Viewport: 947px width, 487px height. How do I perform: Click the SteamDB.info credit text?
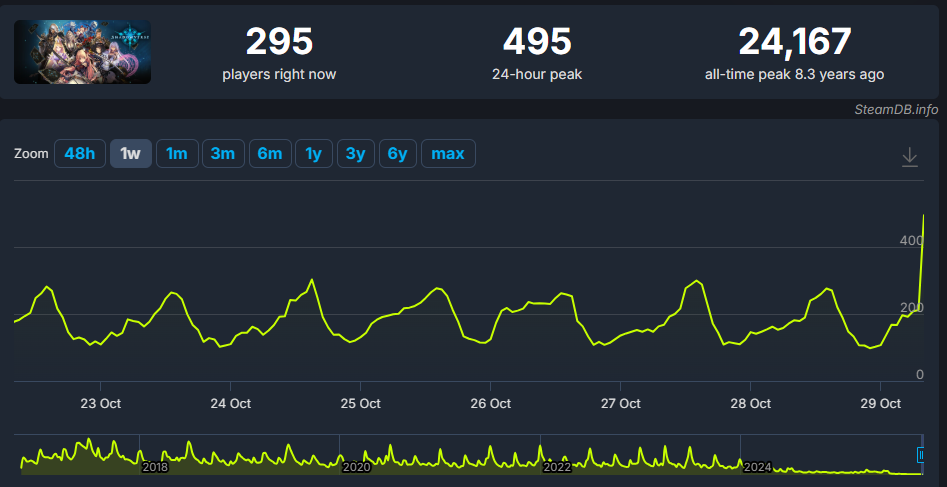tap(896, 109)
